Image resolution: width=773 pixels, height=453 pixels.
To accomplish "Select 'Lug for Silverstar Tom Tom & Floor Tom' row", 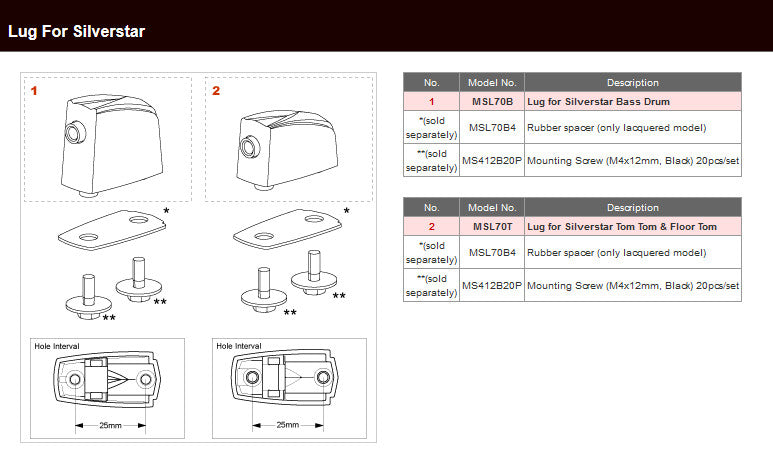I will (x=572, y=227).
